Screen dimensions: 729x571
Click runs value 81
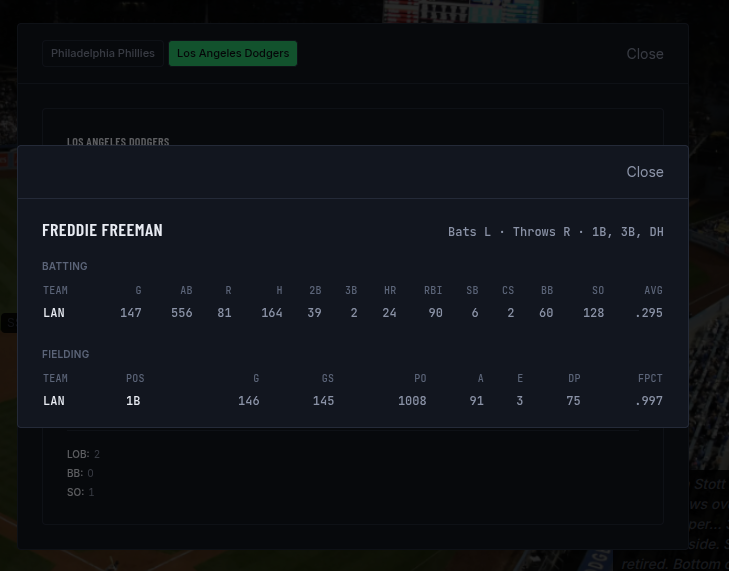[224, 313]
